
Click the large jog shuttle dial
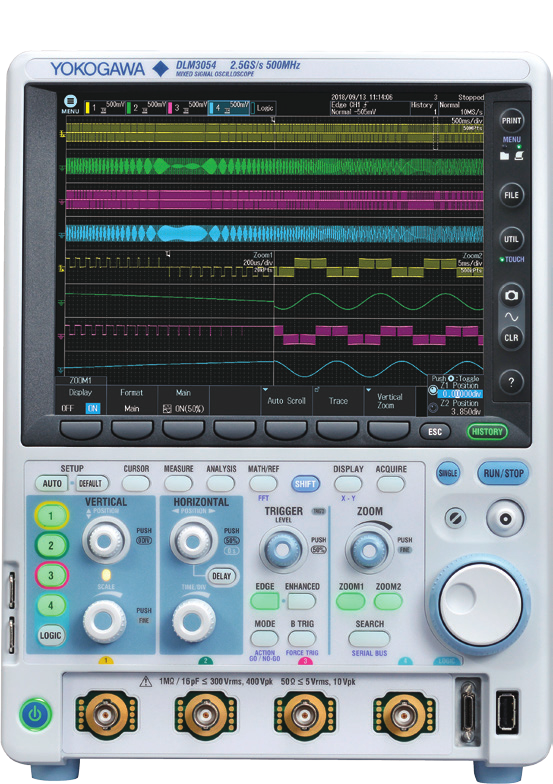point(480,604)
